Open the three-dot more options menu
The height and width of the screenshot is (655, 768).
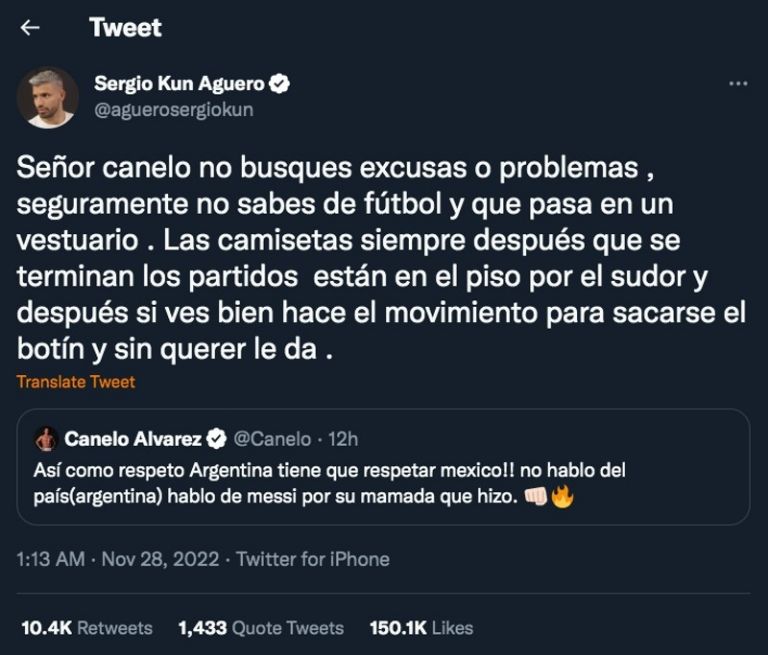[x=738, y=84]
